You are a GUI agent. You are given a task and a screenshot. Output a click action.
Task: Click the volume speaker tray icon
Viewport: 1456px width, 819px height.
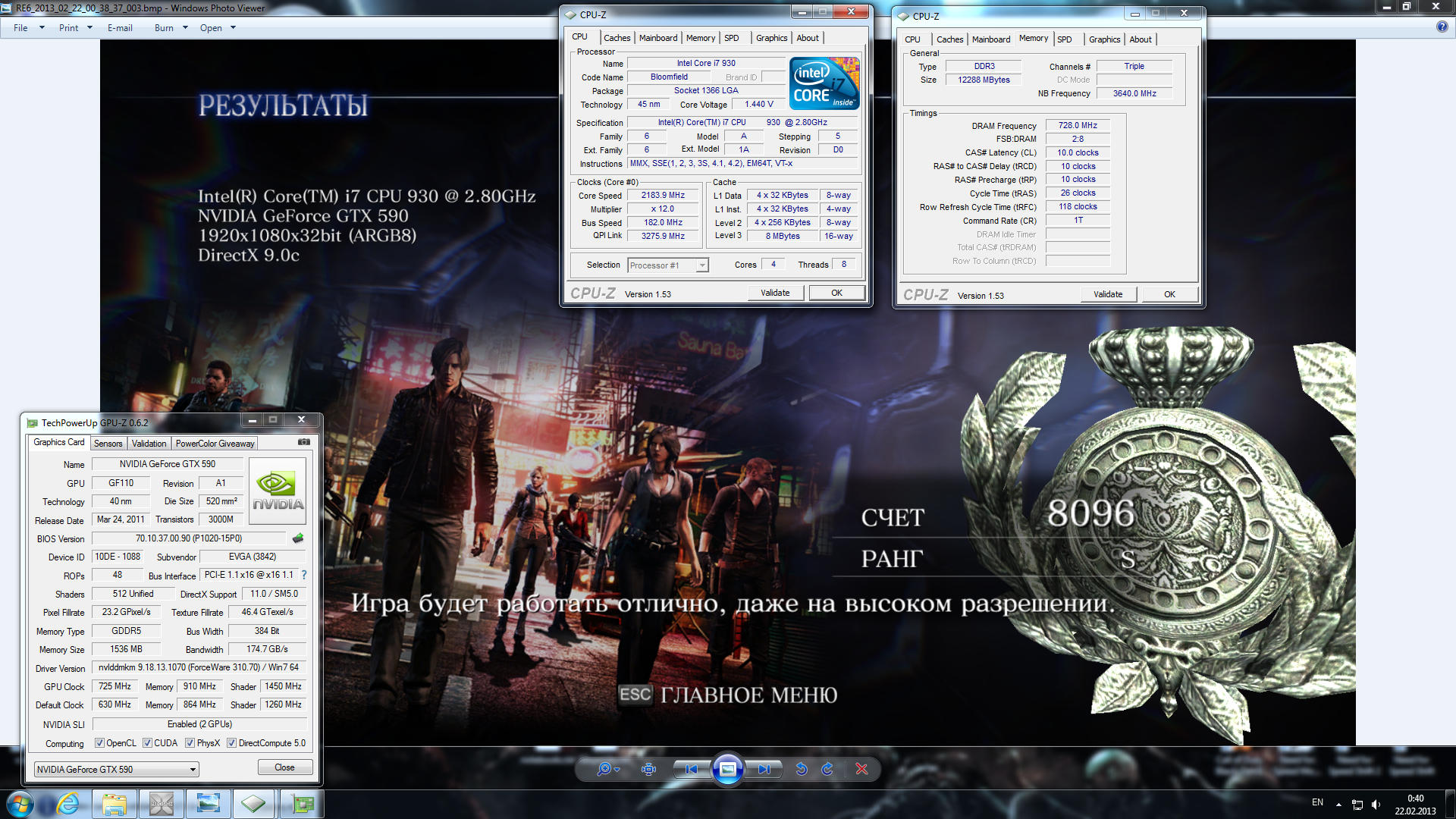point(1376,804)
